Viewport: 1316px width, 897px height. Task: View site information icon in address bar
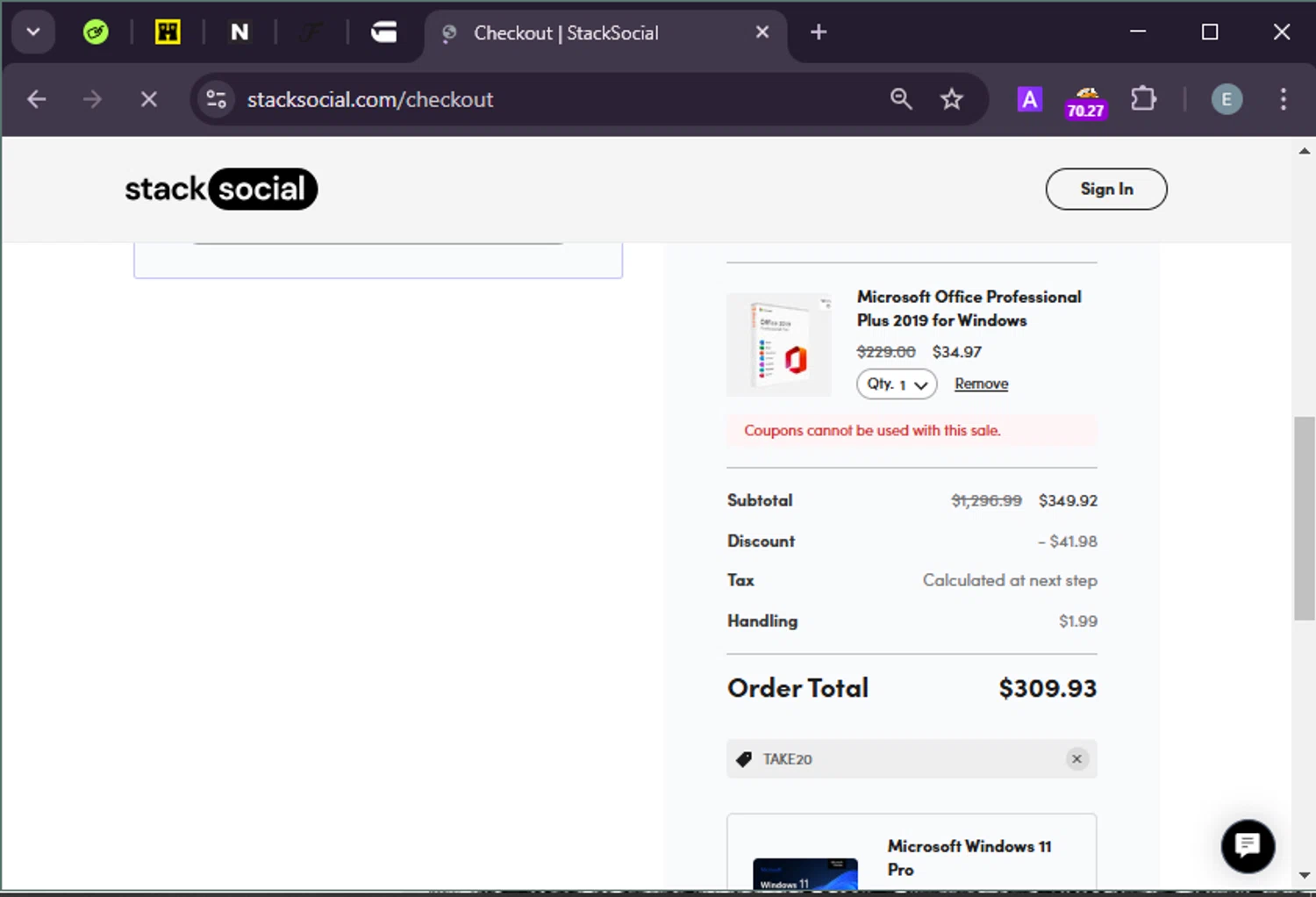216,99
